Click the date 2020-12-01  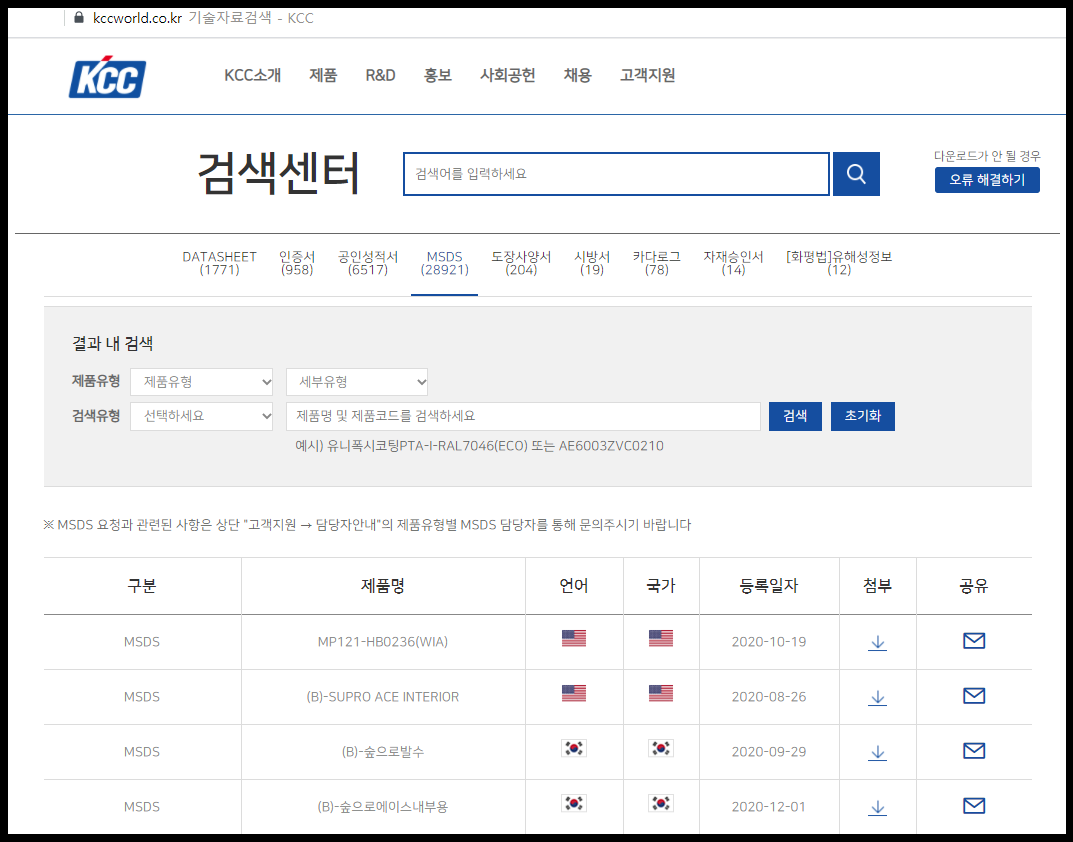(x=769, y=807)
